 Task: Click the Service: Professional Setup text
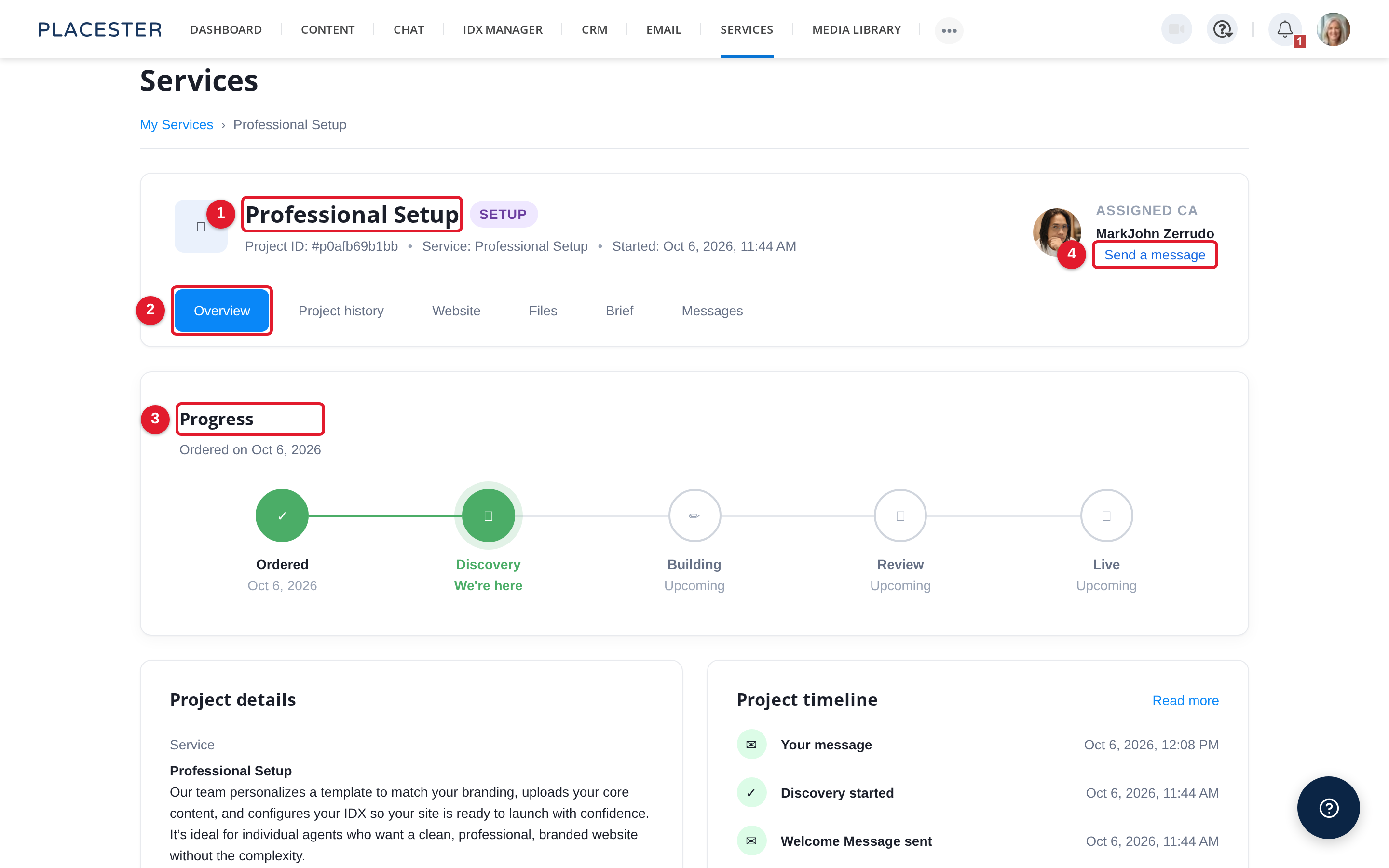pyautogui.click(x=505, y=246)
